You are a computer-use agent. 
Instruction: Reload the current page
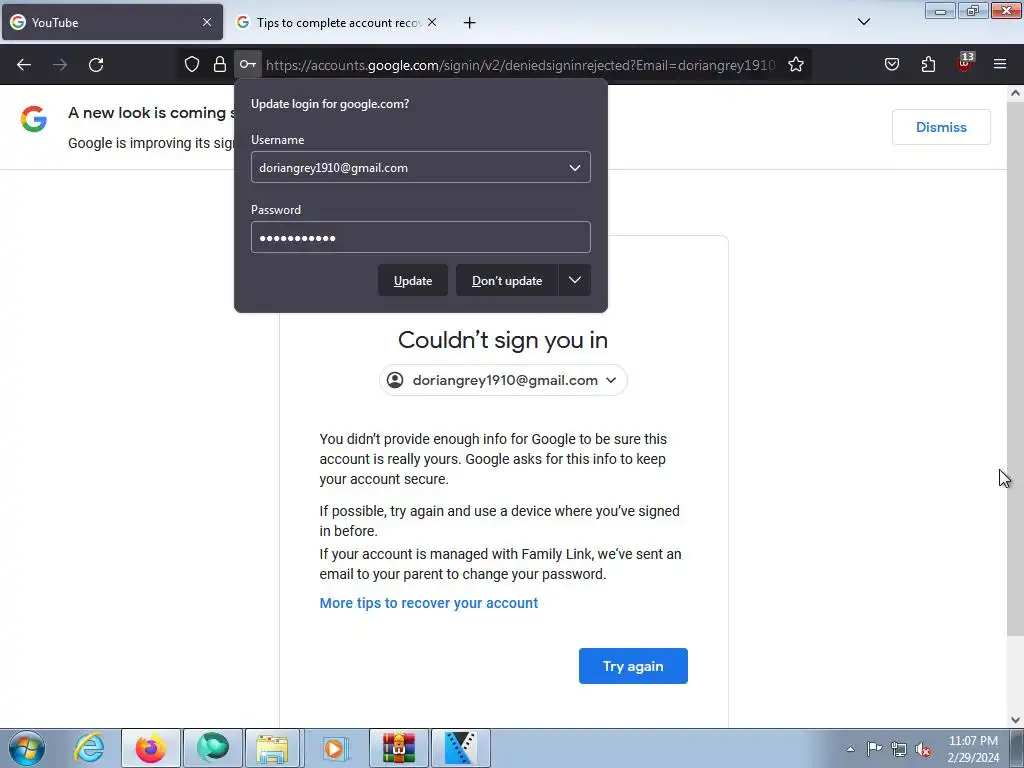(x=96, y=65)
